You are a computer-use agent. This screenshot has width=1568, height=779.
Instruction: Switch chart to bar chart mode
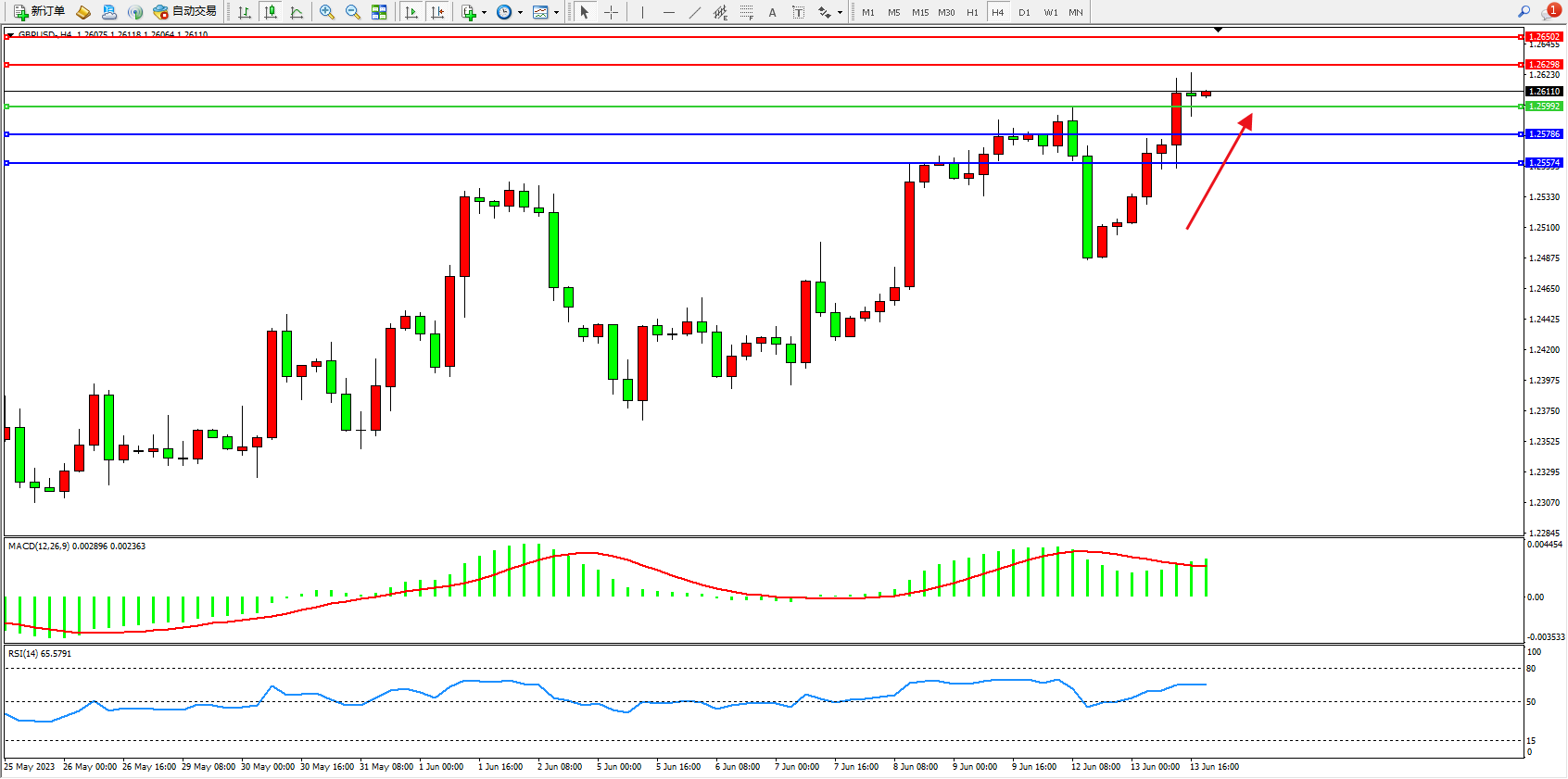click(x=245, y=12)
